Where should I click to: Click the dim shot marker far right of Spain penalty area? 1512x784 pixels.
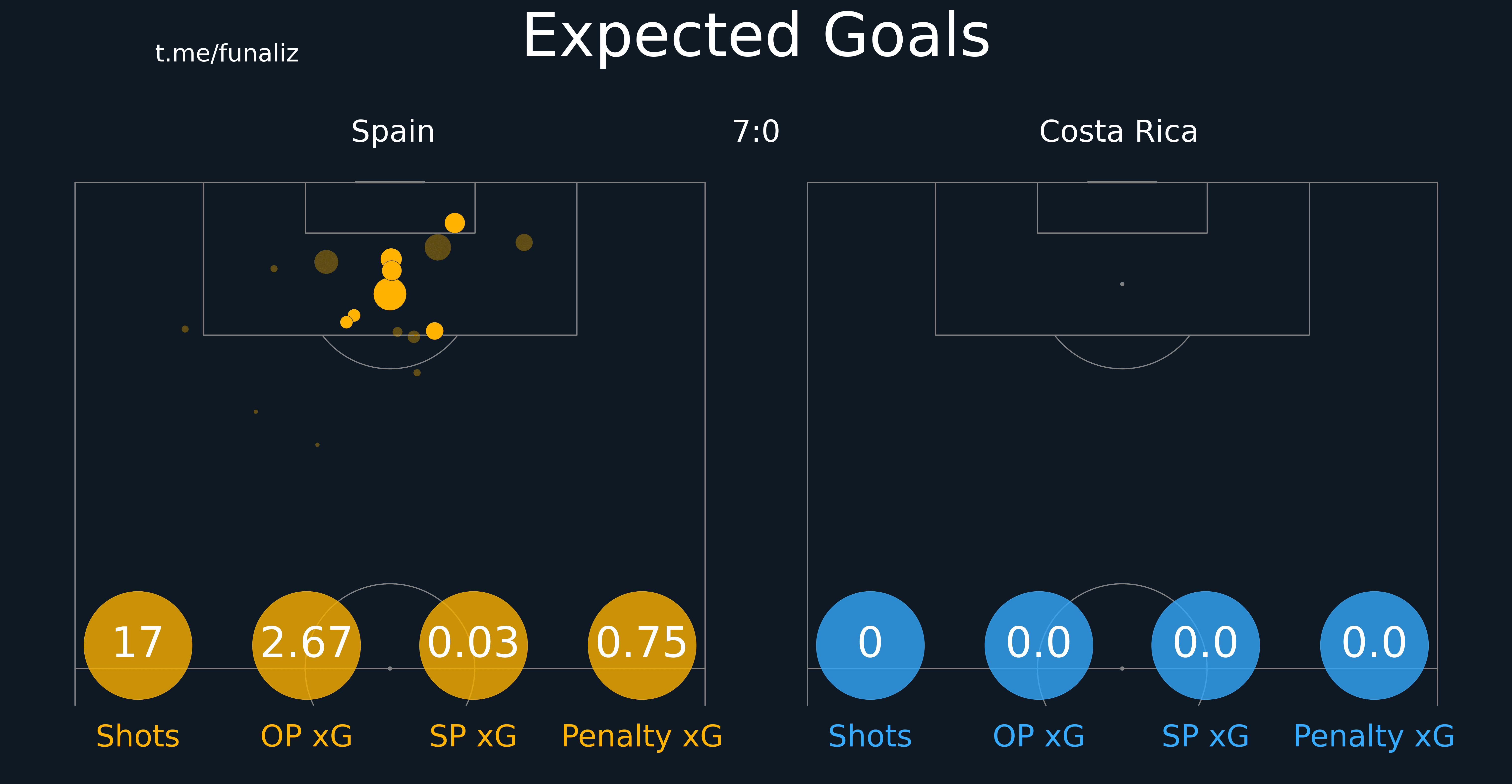pyautogui.click(x=524, y=242)
